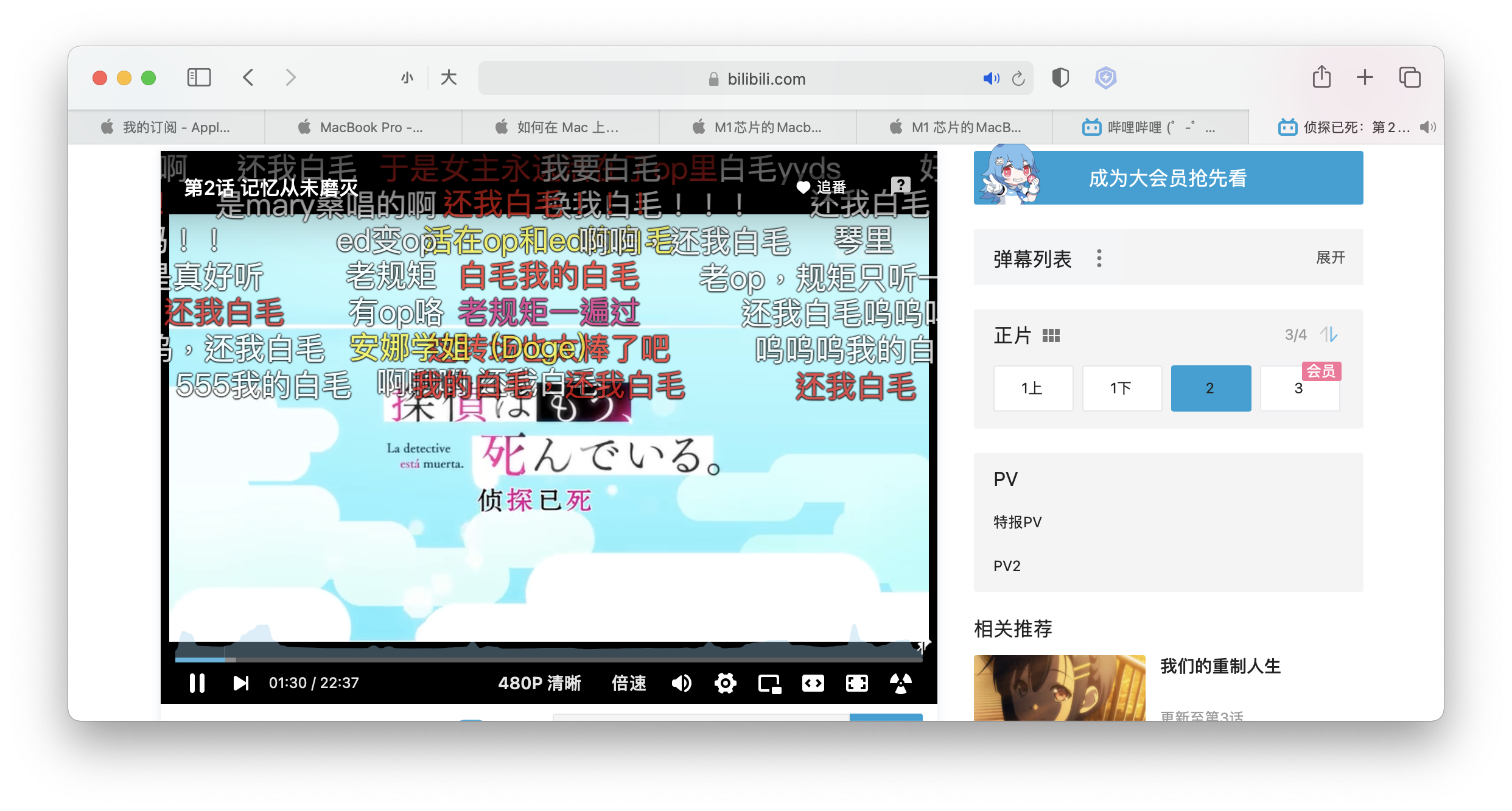Open Safari's privacy report shield
The width and height of the screenshot is (1512, 811).
coord(1060,78)
